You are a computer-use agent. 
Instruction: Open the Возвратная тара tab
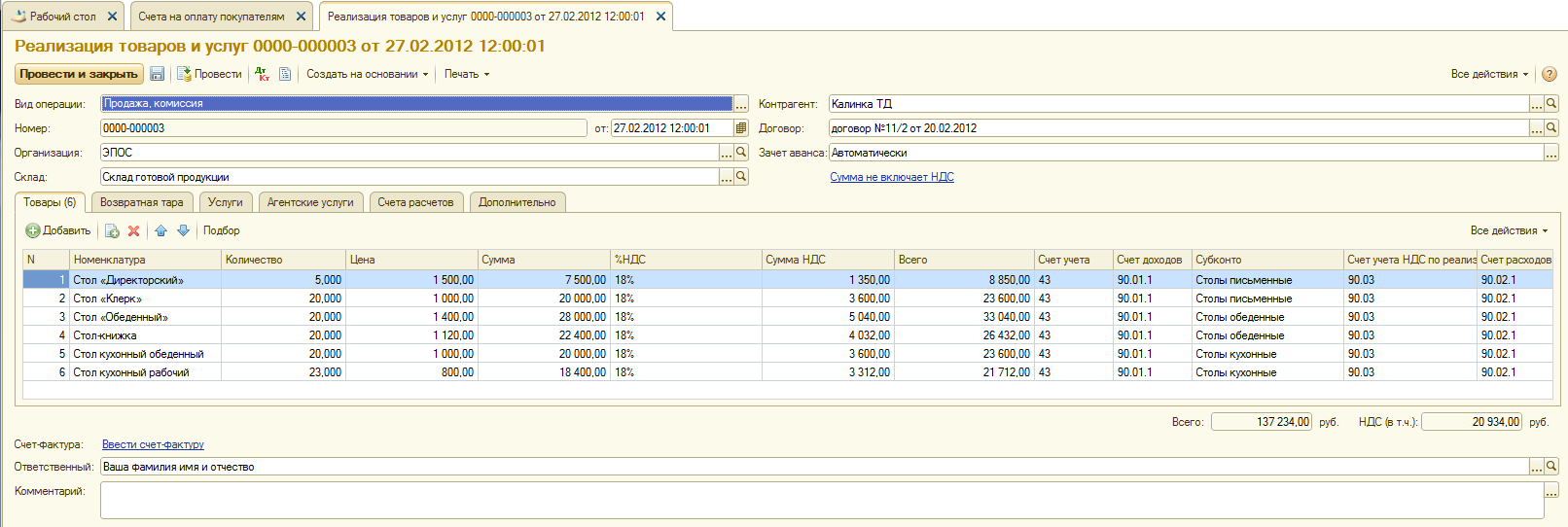[142, 202]
